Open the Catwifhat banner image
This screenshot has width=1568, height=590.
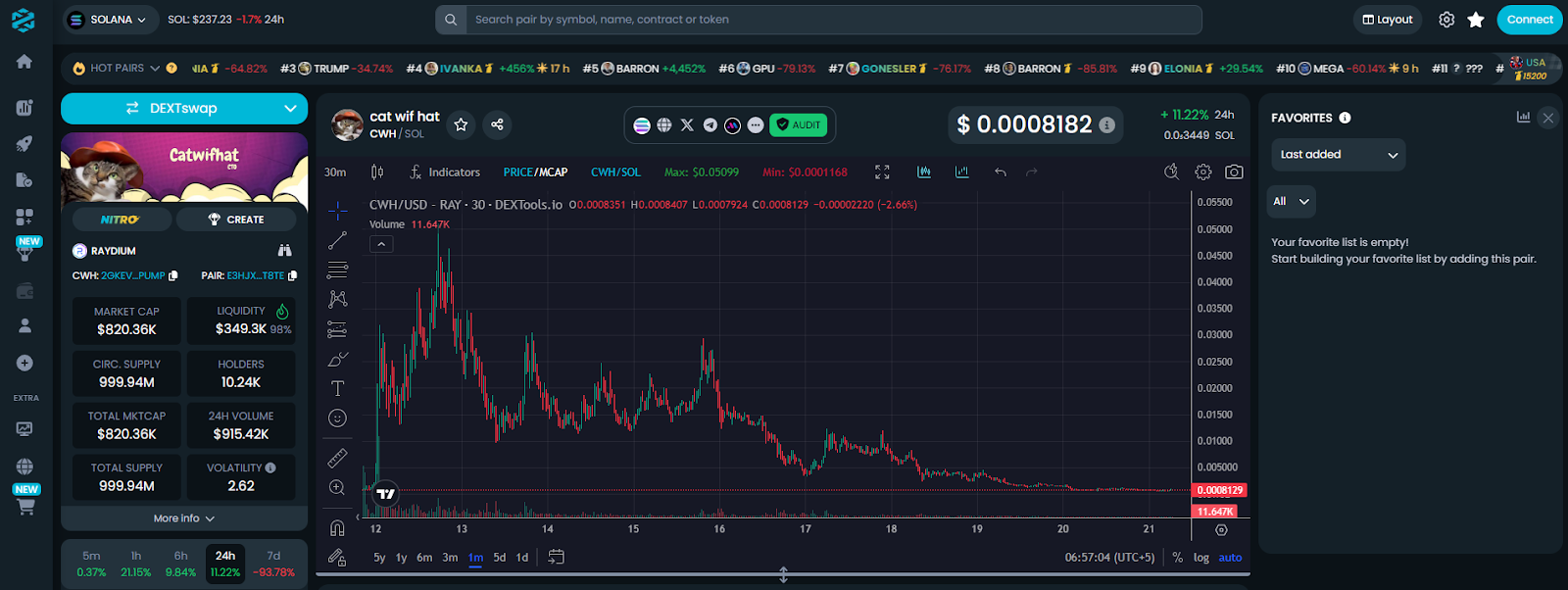[x=184, y=167]
